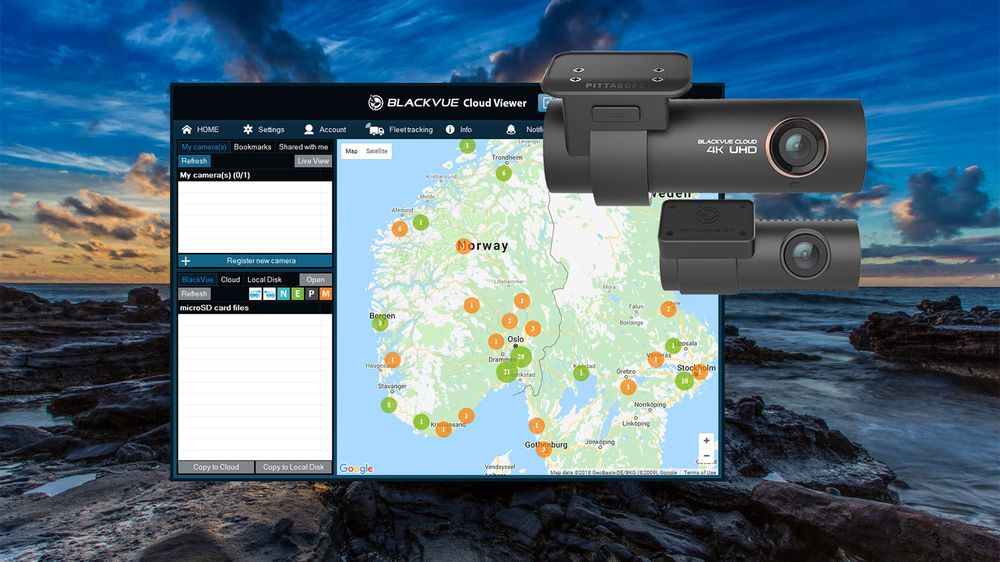Toggle the N (Normal) file filter
The height and width of the screenshot is (562, 1000).
click(x=283, y=293)
